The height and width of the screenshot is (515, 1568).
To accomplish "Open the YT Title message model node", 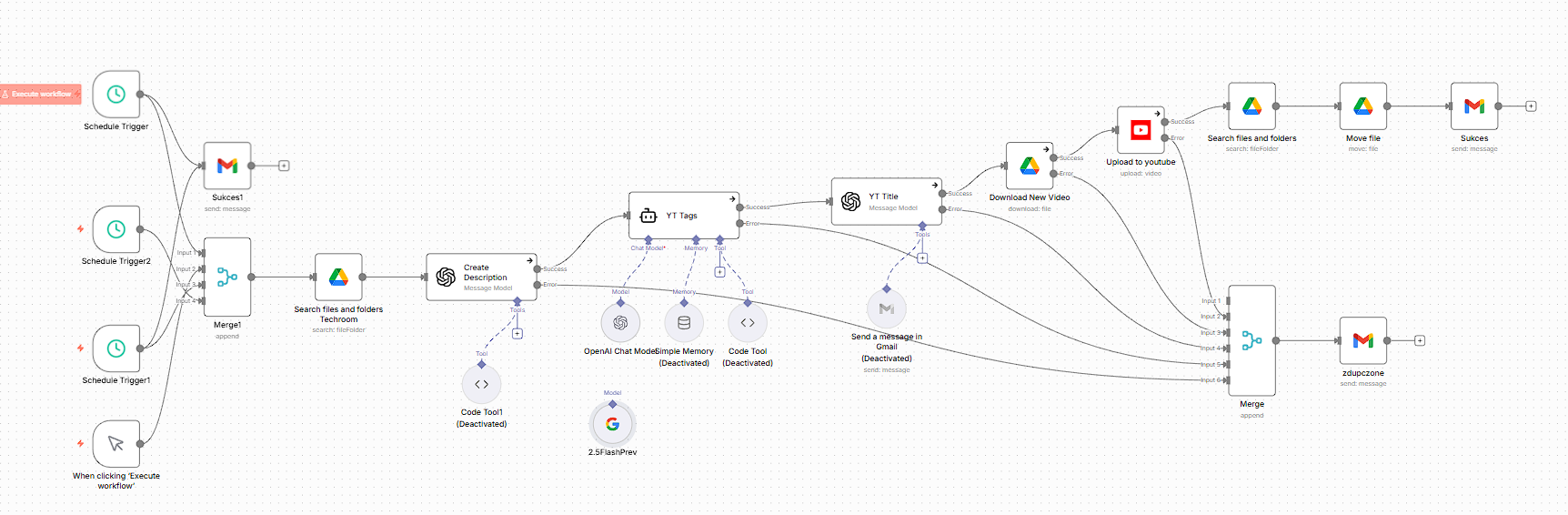I will click(x=886, y=201).
